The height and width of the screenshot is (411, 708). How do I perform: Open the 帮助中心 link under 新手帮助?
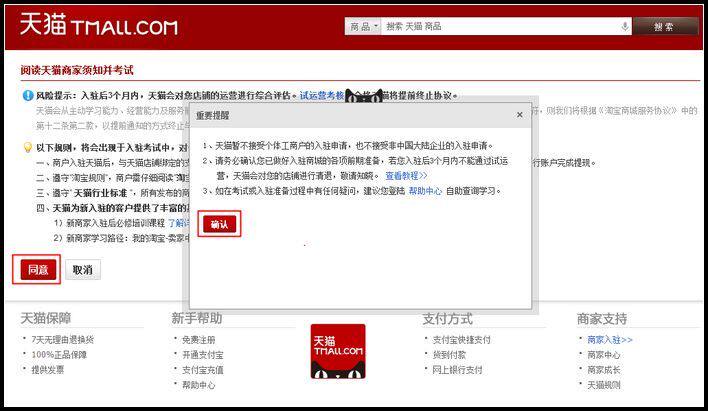click(199, 385)
